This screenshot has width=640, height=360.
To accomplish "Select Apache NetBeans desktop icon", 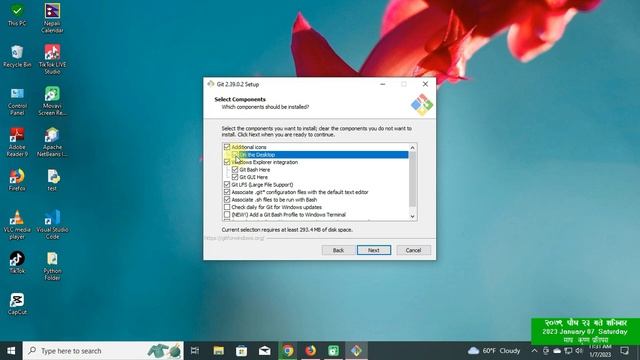I will pyautogui.click(x=52, y=142).
